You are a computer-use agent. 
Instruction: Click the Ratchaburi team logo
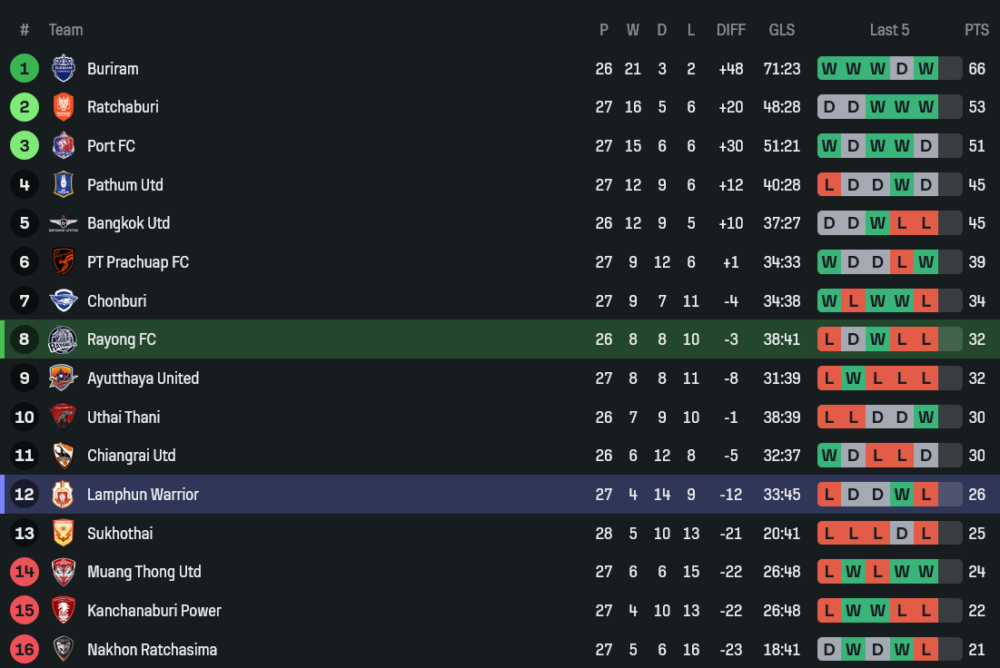(63, 107)
